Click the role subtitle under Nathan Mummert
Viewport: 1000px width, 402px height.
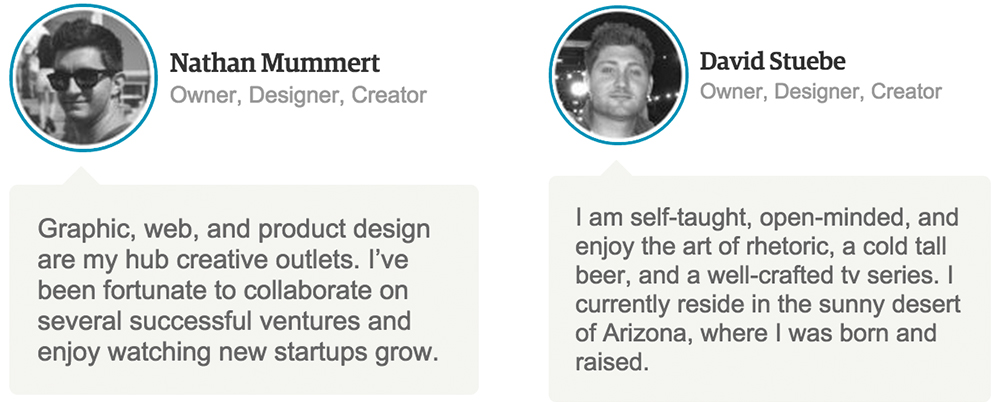298,96
